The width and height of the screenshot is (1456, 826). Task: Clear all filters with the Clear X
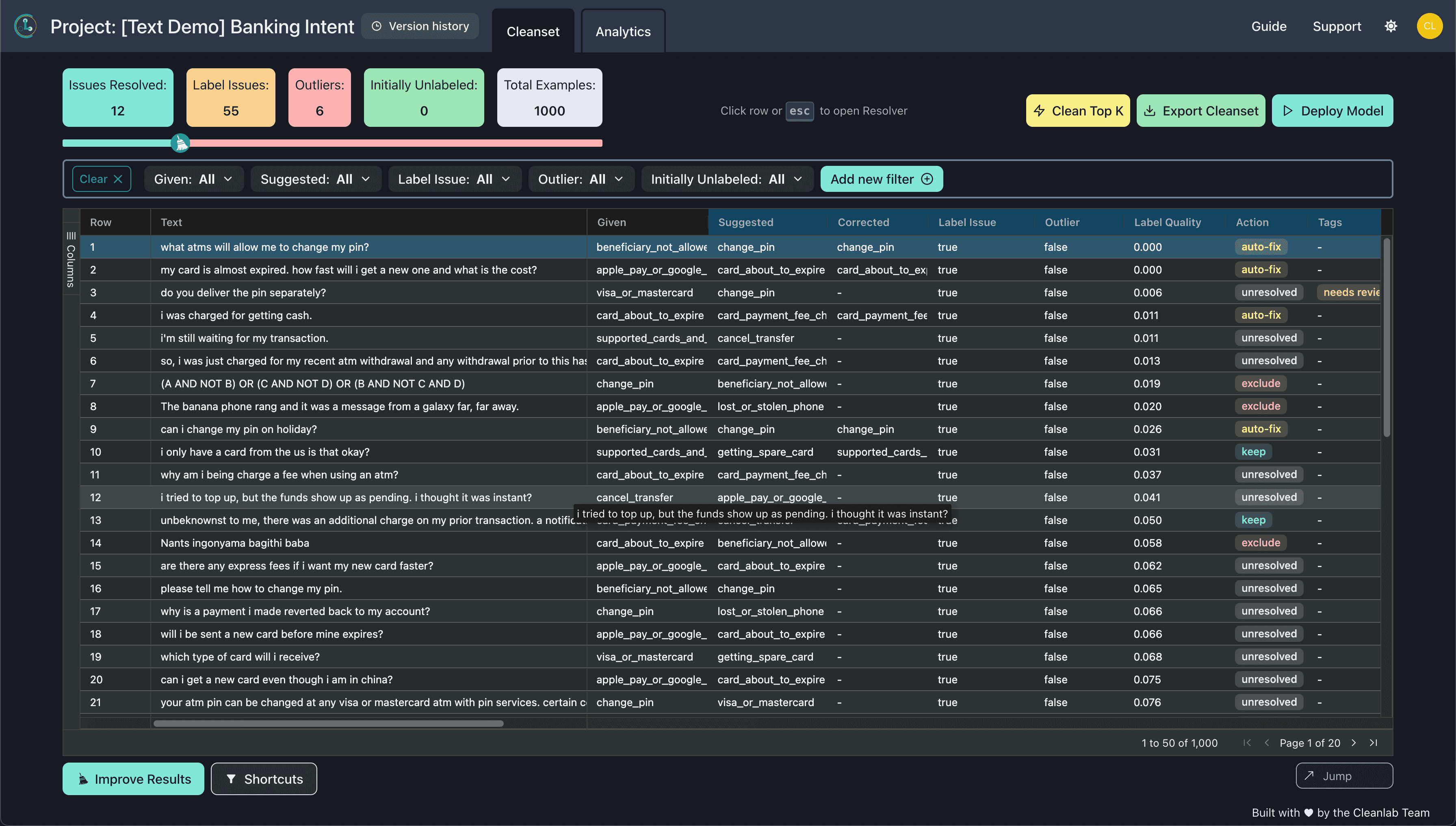[x=102, y=179]
